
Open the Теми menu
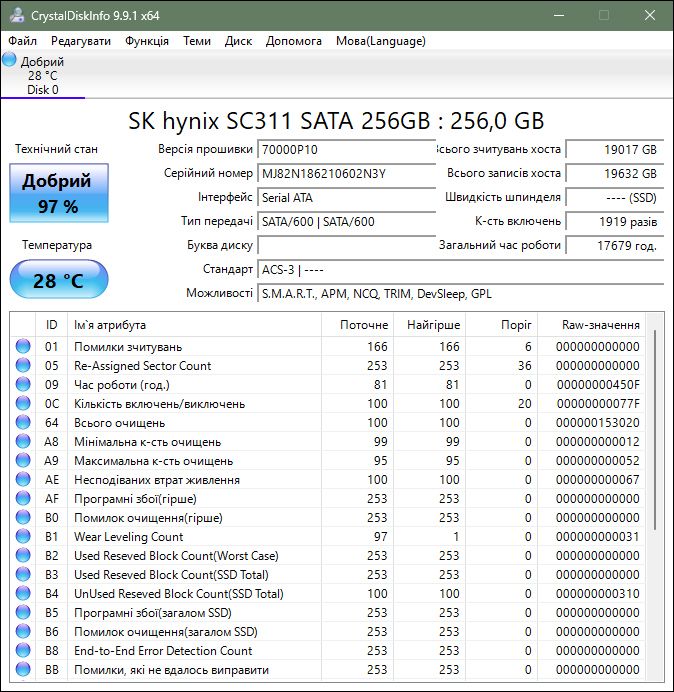(x=197, y=41)
